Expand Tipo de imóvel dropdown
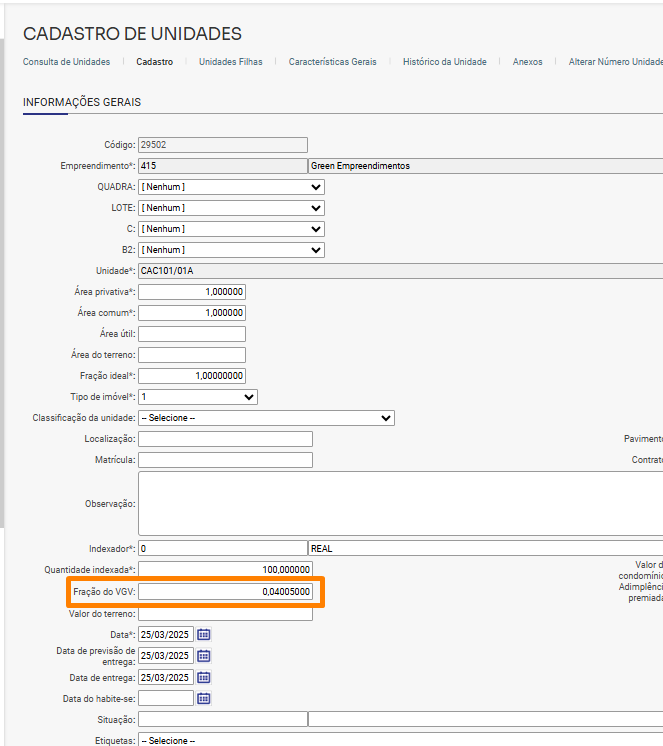Image resolution: width=663 pixels, height=746 pixels. [x=198, y=397]
